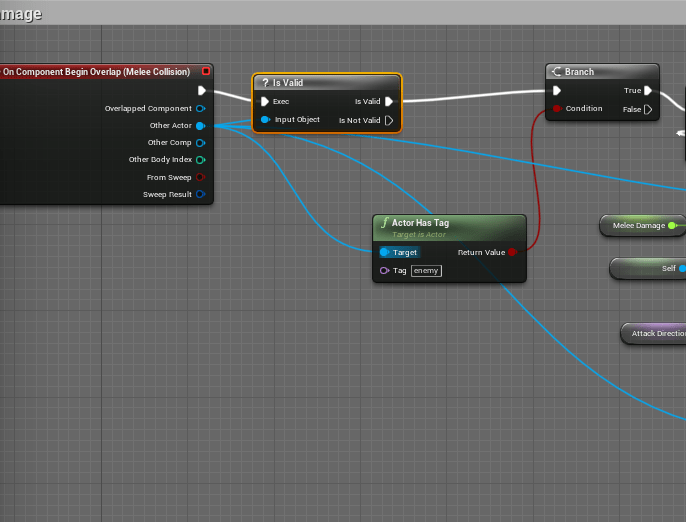Click the Other Comp output pin
Viewport: 686px width, 522px height.
click(x=200, y=143)
